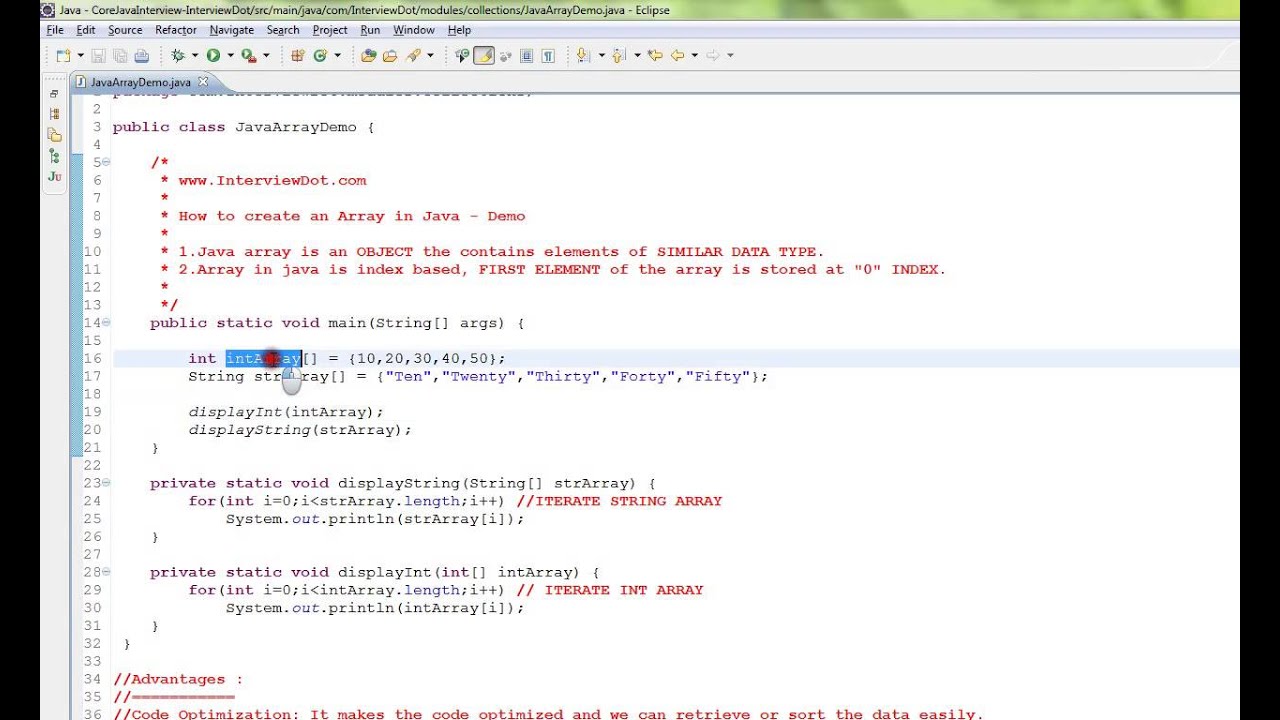The width and height of the screenshot is (1280, 720).
Task: Click the New file wizard icon
Action: click(x=62, y=56)
